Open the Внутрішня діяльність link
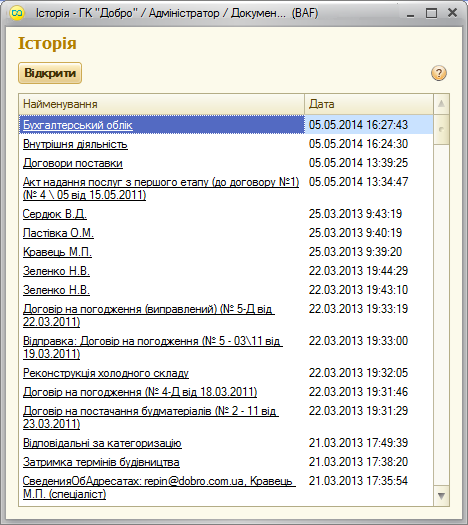This screenshot has width=468, height=525. [x=75, y=144]
